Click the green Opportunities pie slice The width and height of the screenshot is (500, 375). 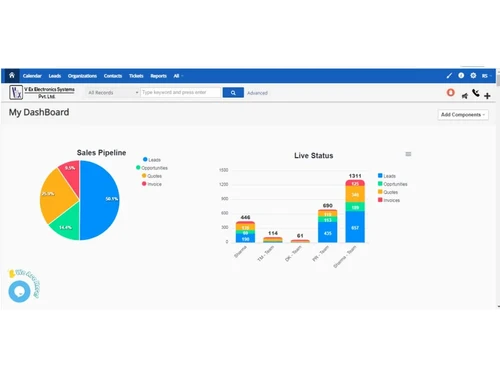pyautogui.click(x=68, y=225)
